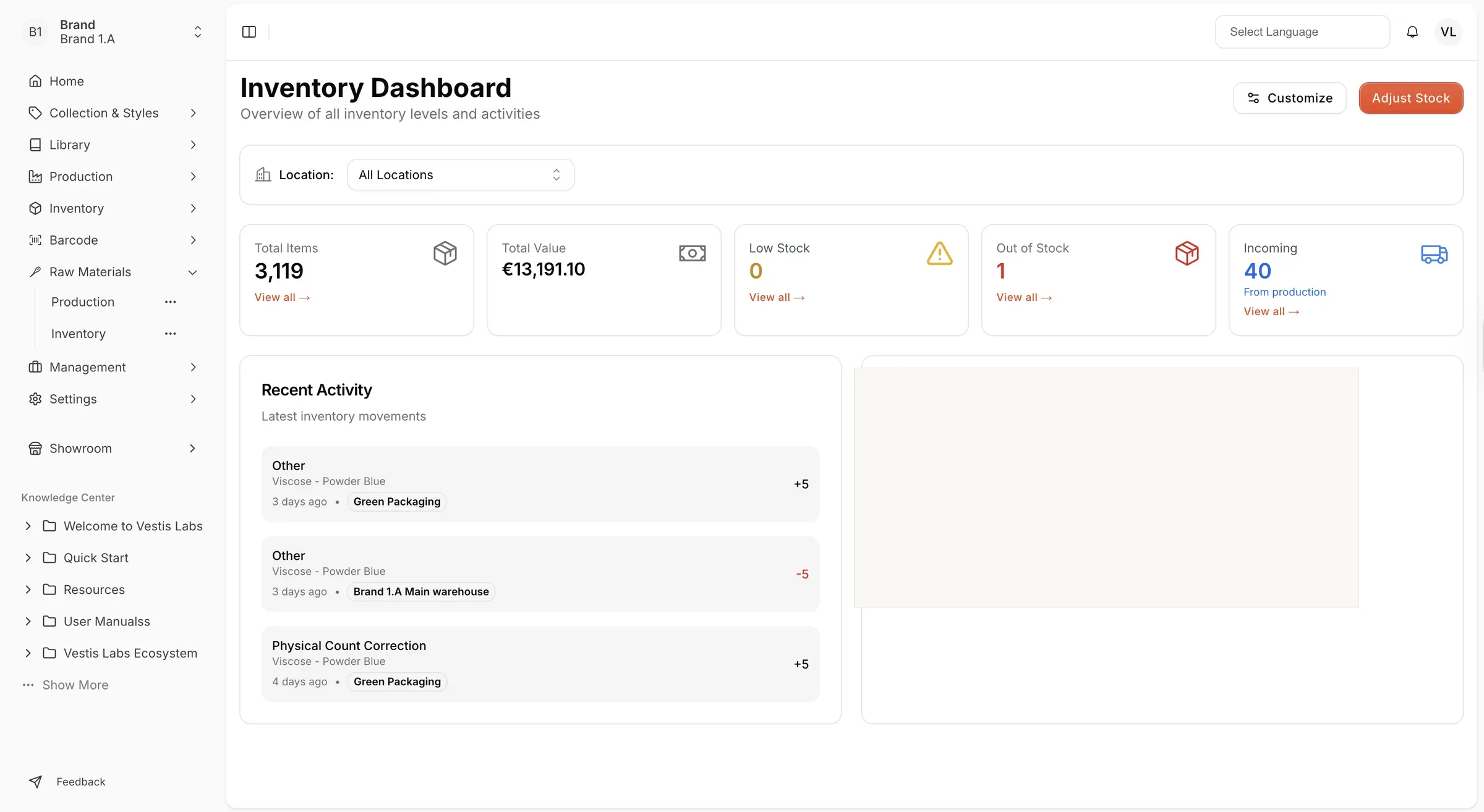The width and height of the screenshot is (1484, 812).
Task: Click the Showroom storefront icon
Action: pos(35,448)
